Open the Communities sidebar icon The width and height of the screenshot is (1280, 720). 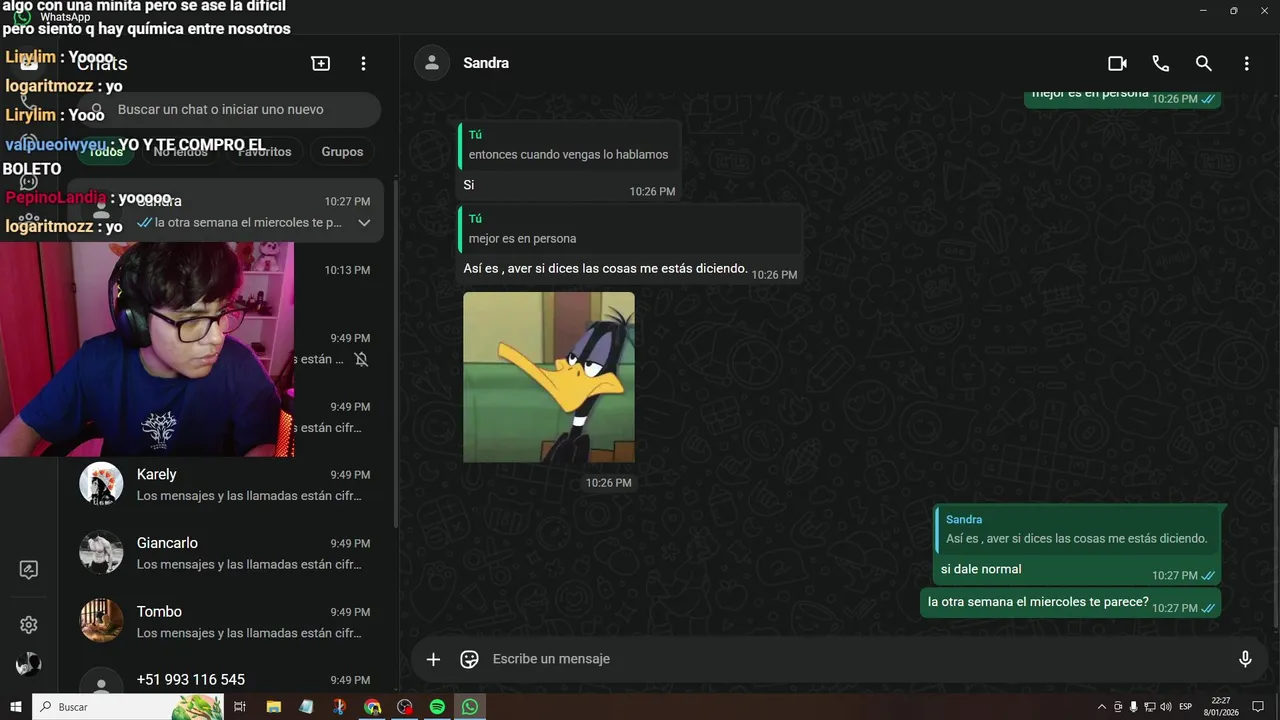click(29, 219)
